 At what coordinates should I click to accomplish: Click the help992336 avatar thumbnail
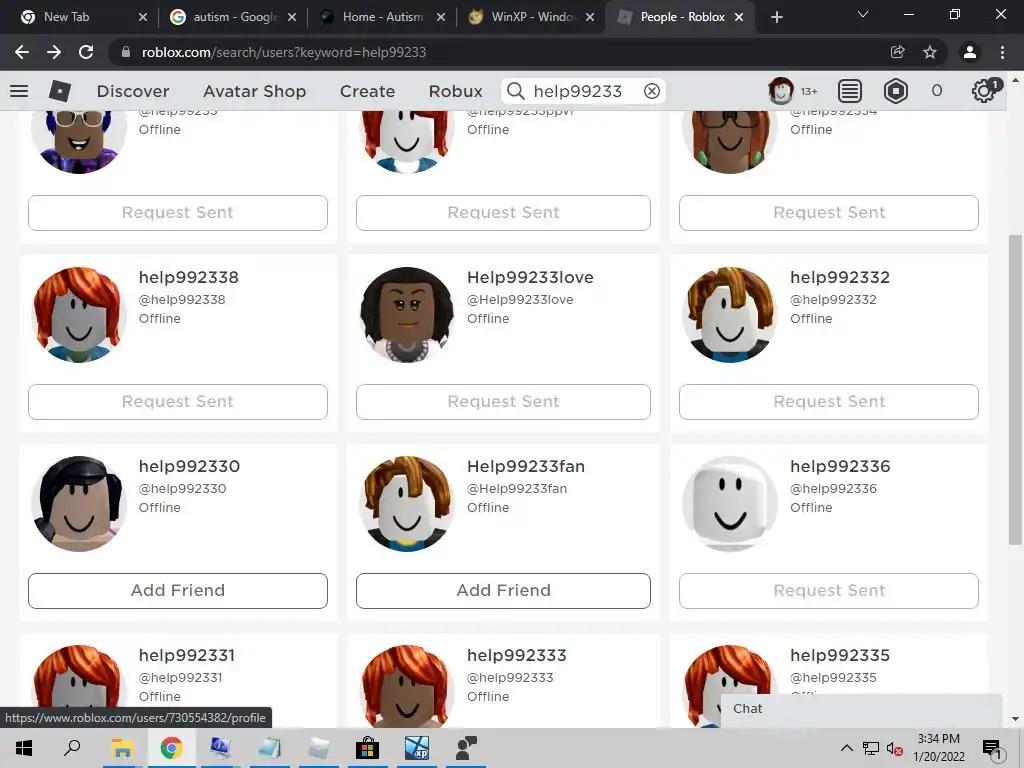pyautogui.click(x=729, y=504)
